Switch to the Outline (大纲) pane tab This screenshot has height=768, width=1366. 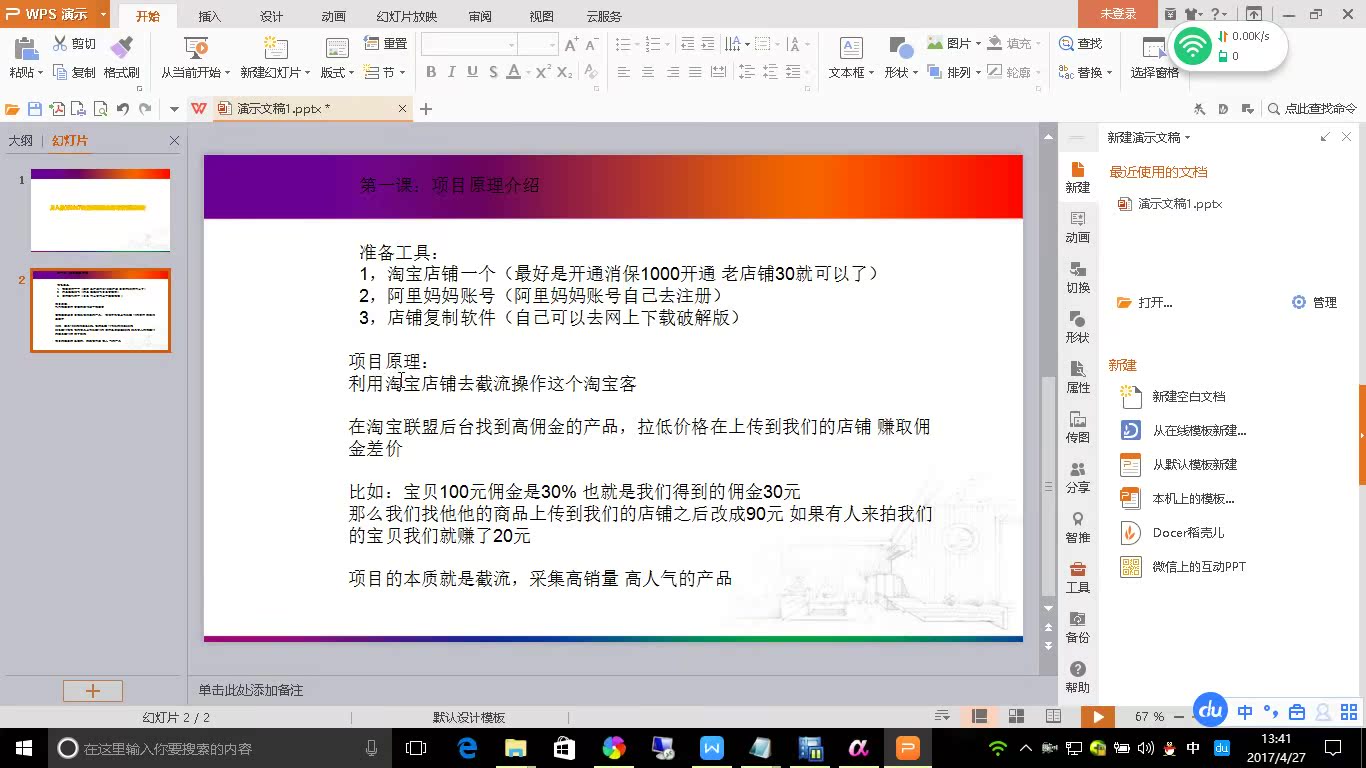pos(21,141)
